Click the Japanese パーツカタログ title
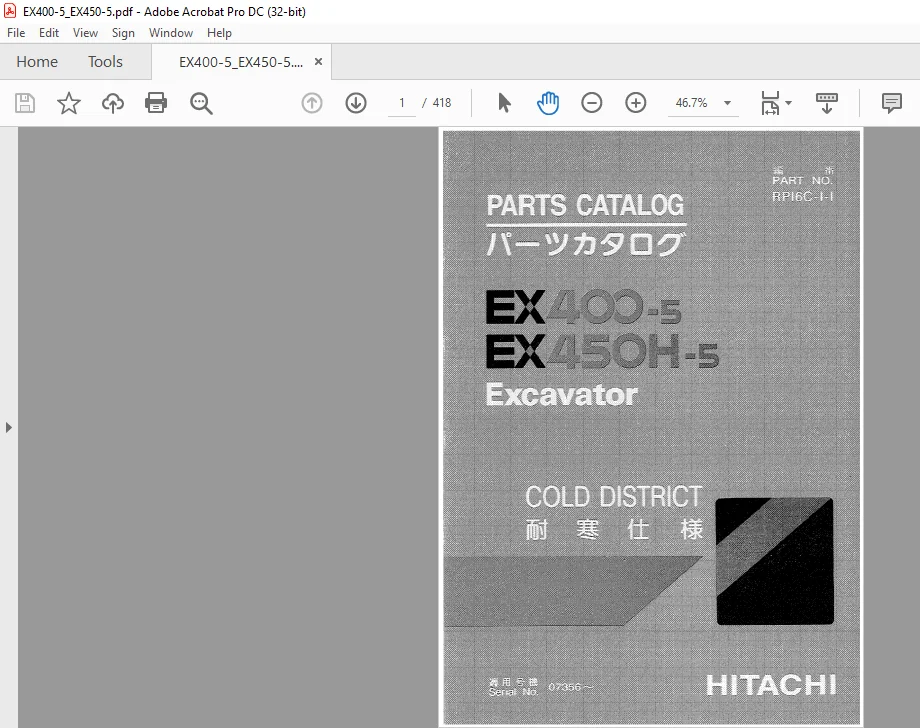 tap(586, 244)
